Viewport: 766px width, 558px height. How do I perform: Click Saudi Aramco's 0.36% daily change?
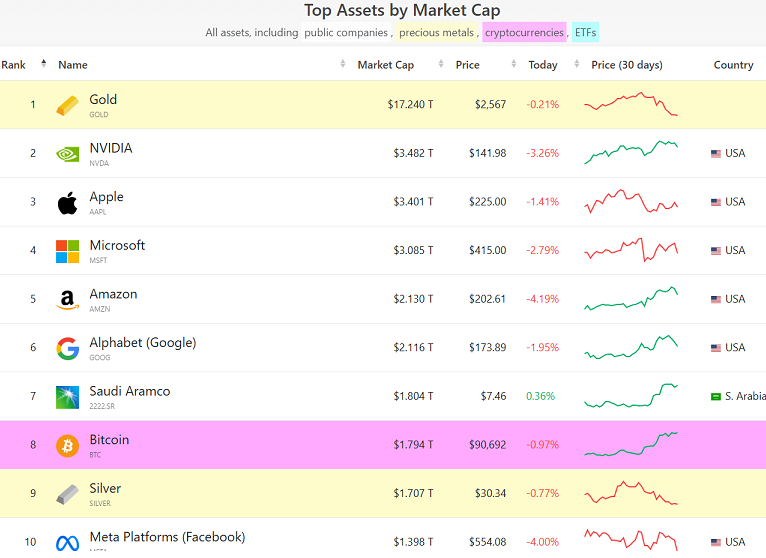pos(540,396)
